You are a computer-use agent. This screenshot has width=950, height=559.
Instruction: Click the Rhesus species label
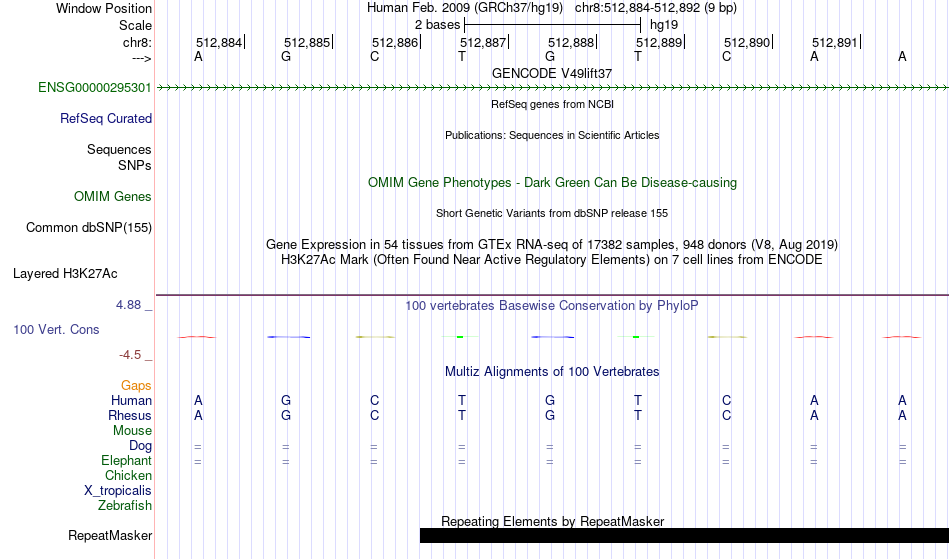(130, 416)
